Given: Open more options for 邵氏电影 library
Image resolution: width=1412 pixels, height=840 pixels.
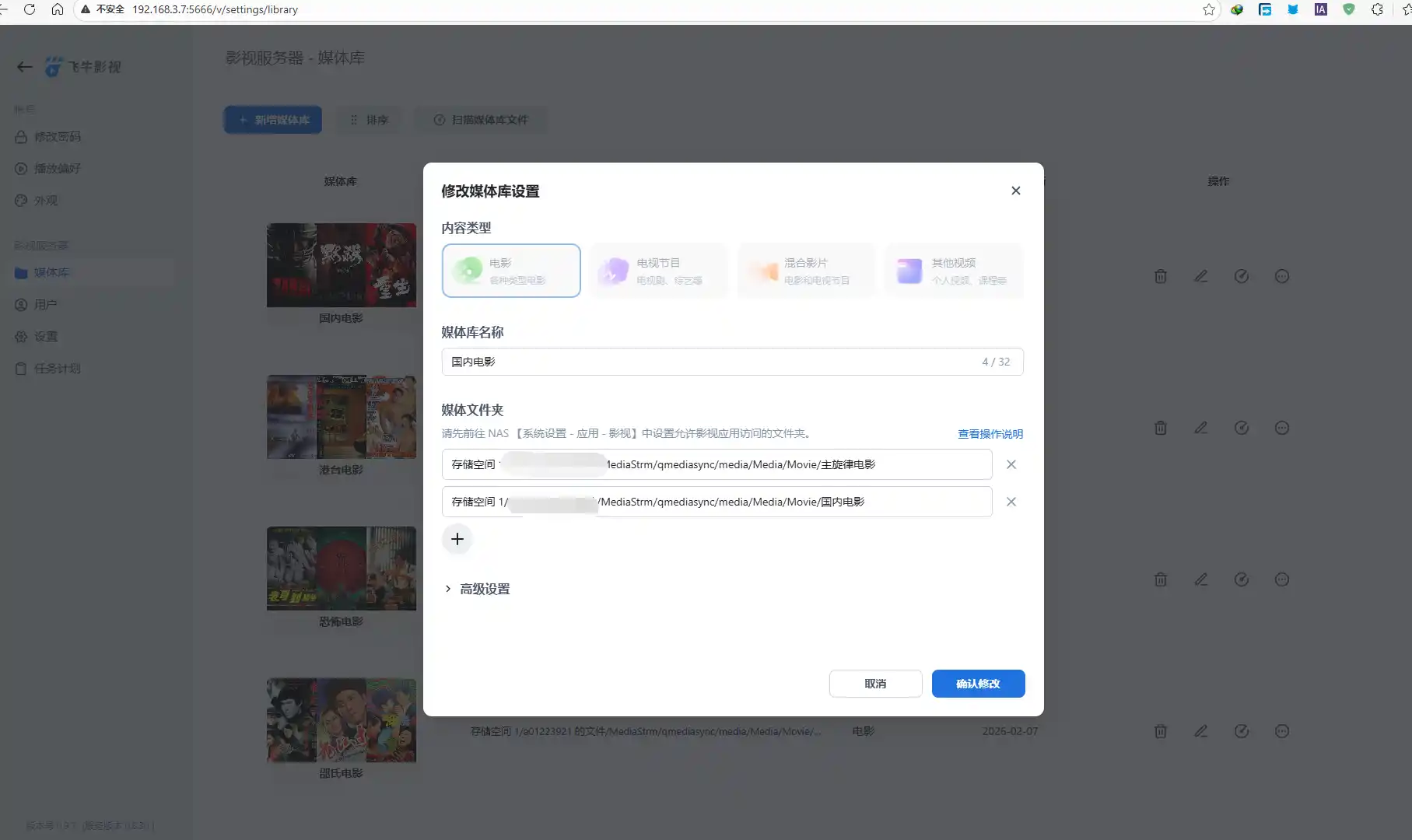Looking at the screenshot, I should pyautogui.click(x=1282, y=731).
